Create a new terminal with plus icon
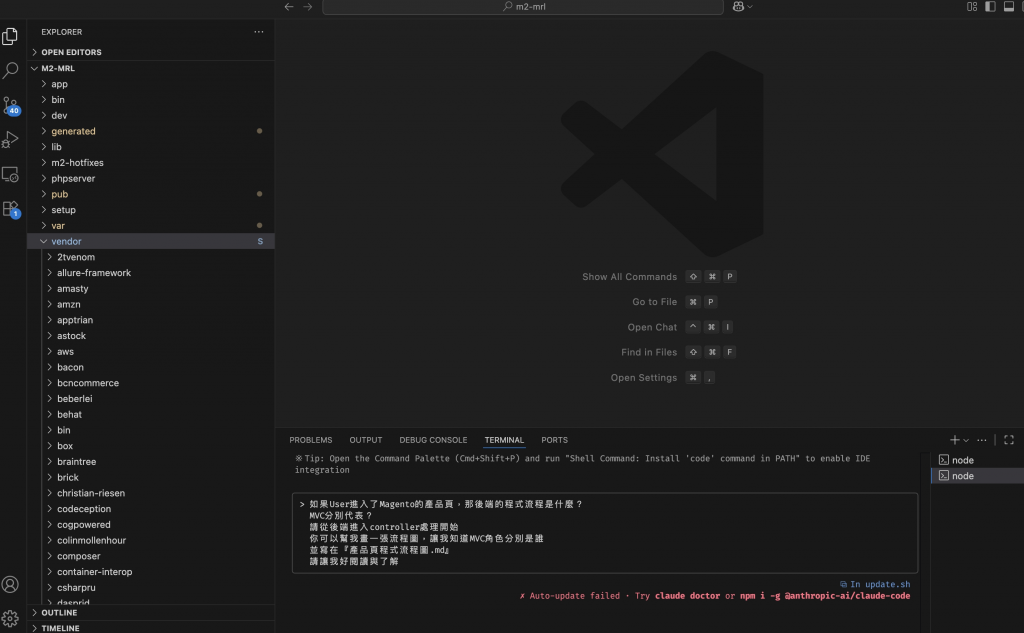Viewport: 1024px width, 633px height. 955,440
